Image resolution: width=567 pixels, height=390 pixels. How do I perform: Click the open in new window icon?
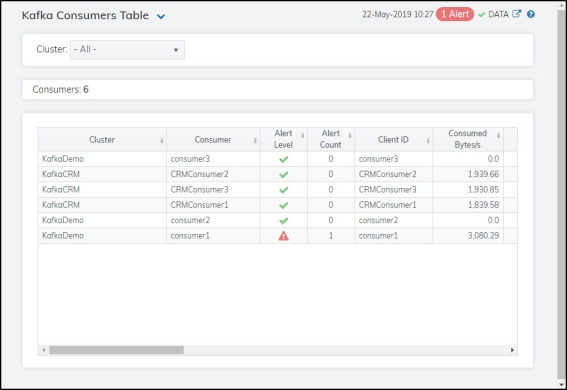click(517, 14)
